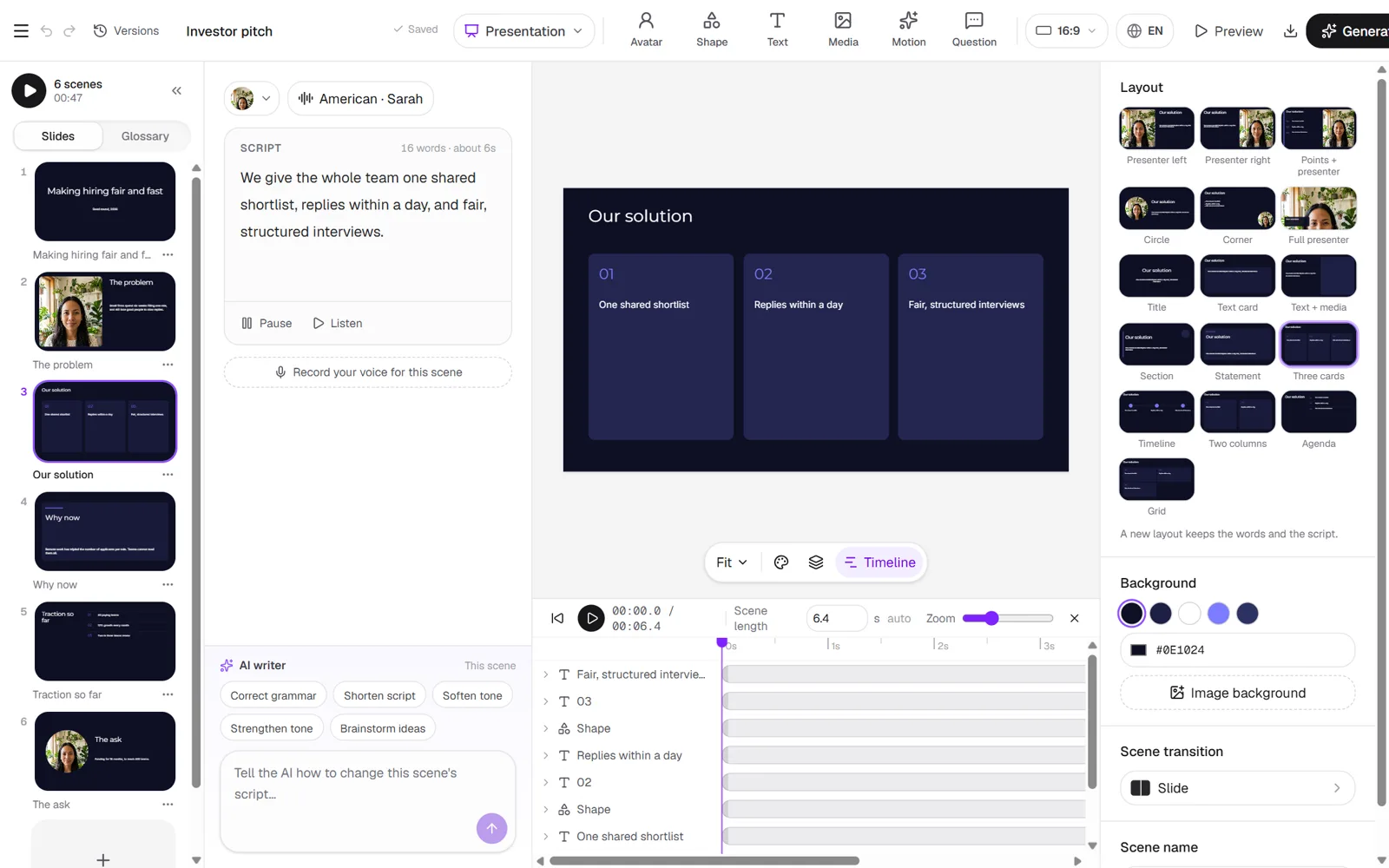Play the scene in the timeline
The height and width of the screenshot is (868, 1389).
tap(591, 618)
